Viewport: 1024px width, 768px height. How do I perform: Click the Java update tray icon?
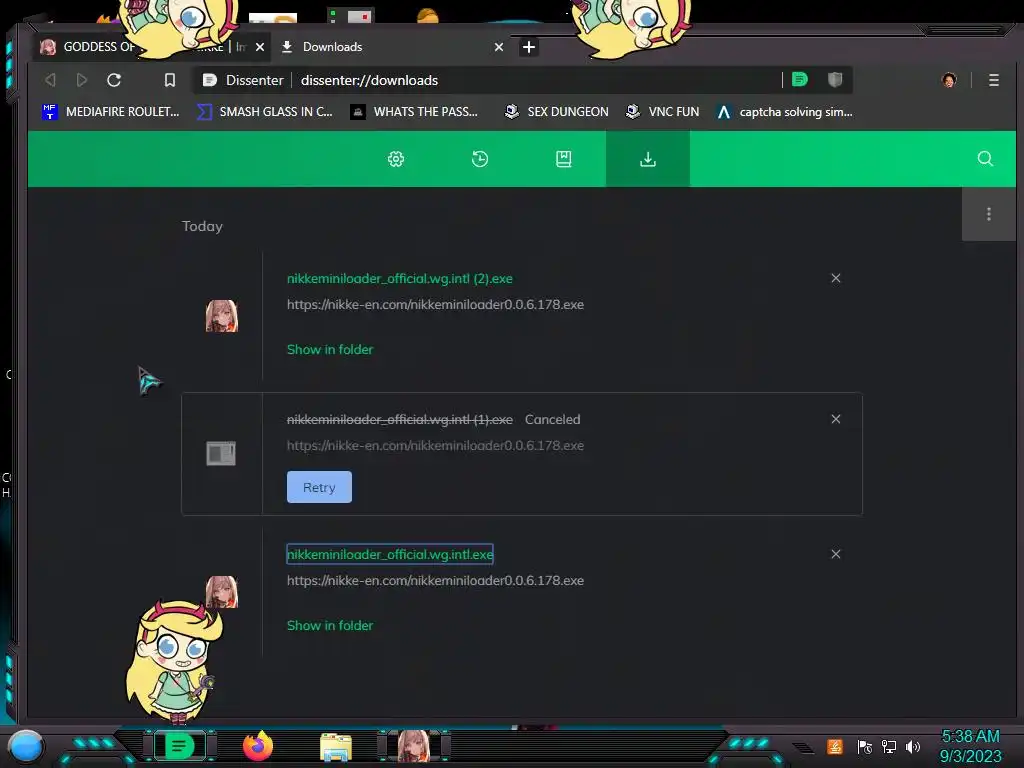tap(835, 746)
